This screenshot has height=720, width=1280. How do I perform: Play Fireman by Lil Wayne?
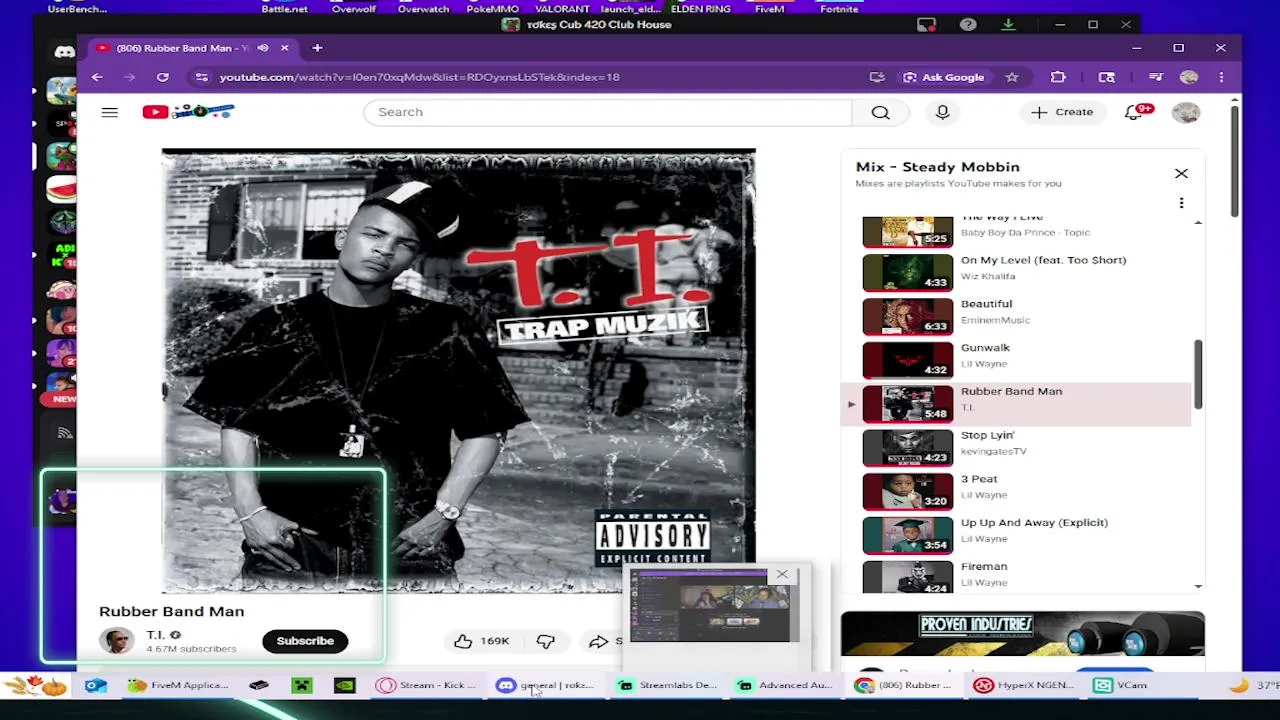pyautogui.click(x=1018, y=576)
